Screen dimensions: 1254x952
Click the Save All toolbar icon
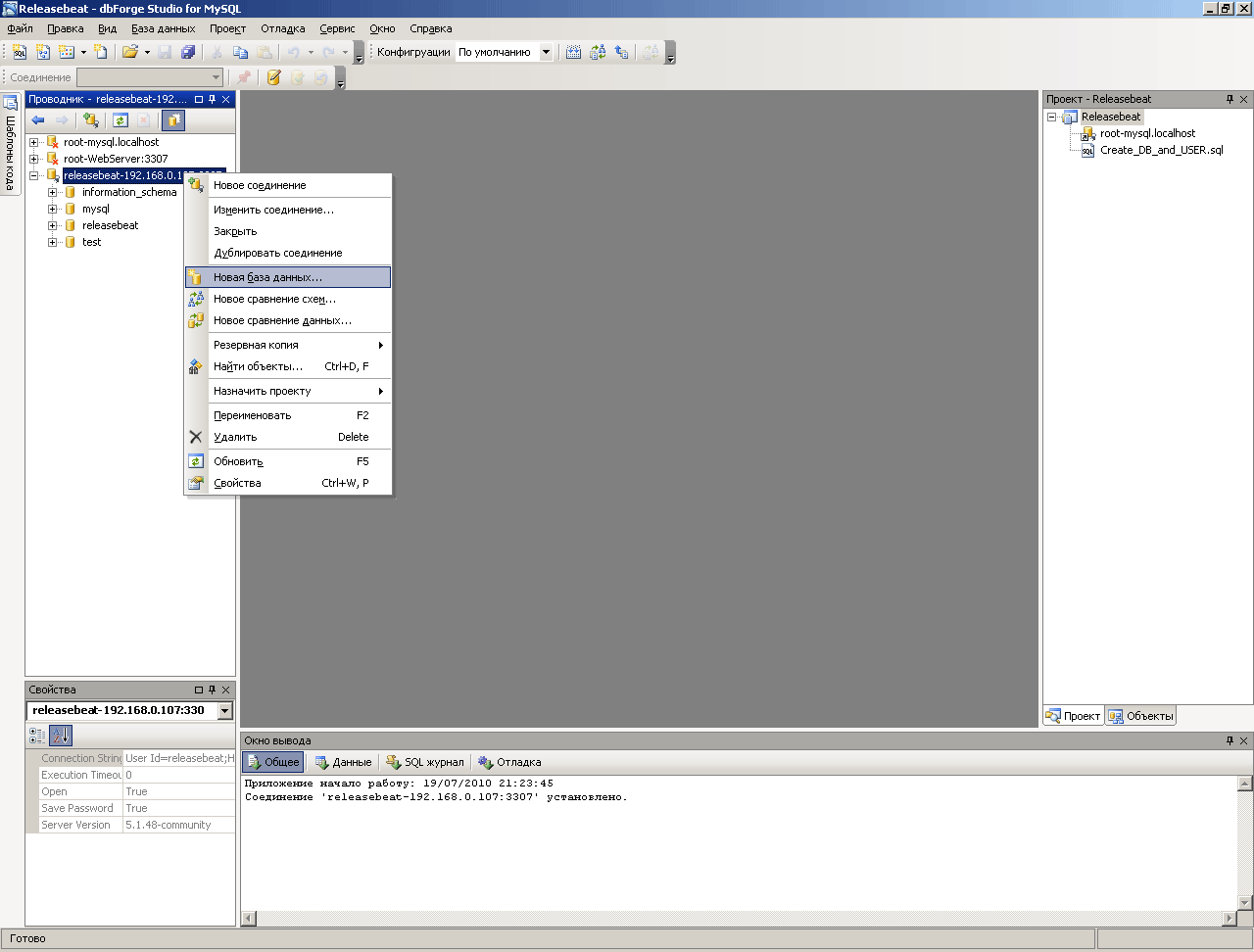point(188,52)
